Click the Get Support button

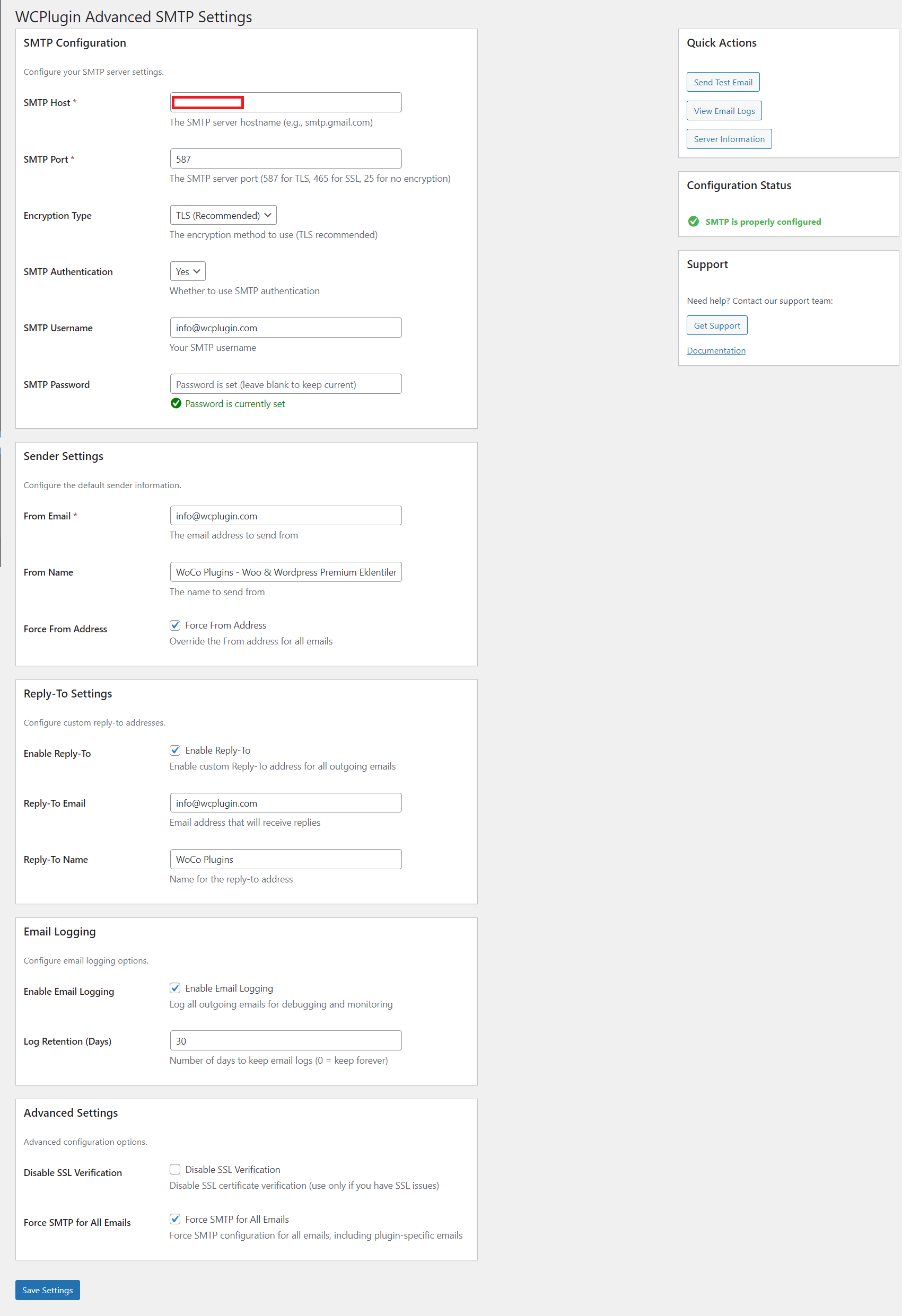click(x=717, y=325)
